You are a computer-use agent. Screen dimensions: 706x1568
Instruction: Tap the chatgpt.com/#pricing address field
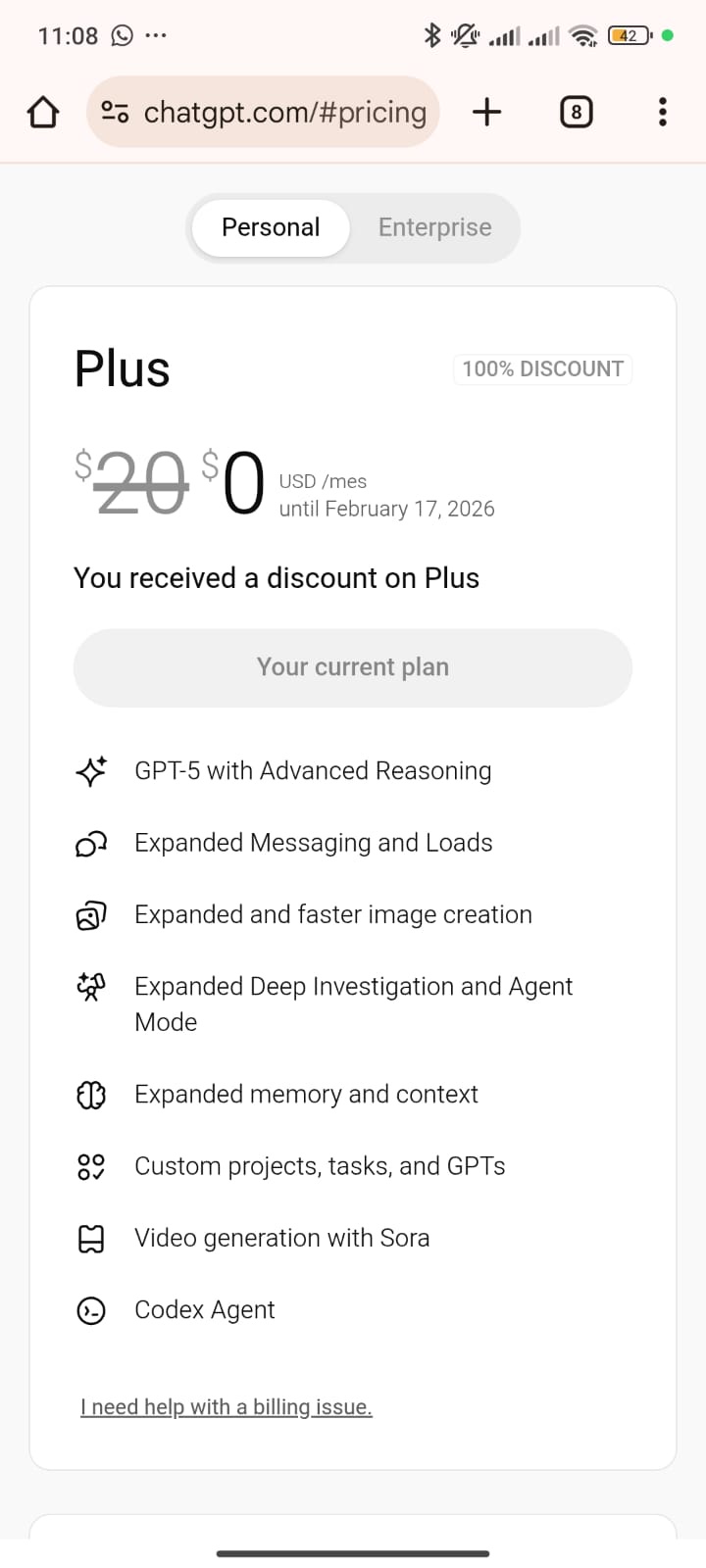click(x=284, y=113)
